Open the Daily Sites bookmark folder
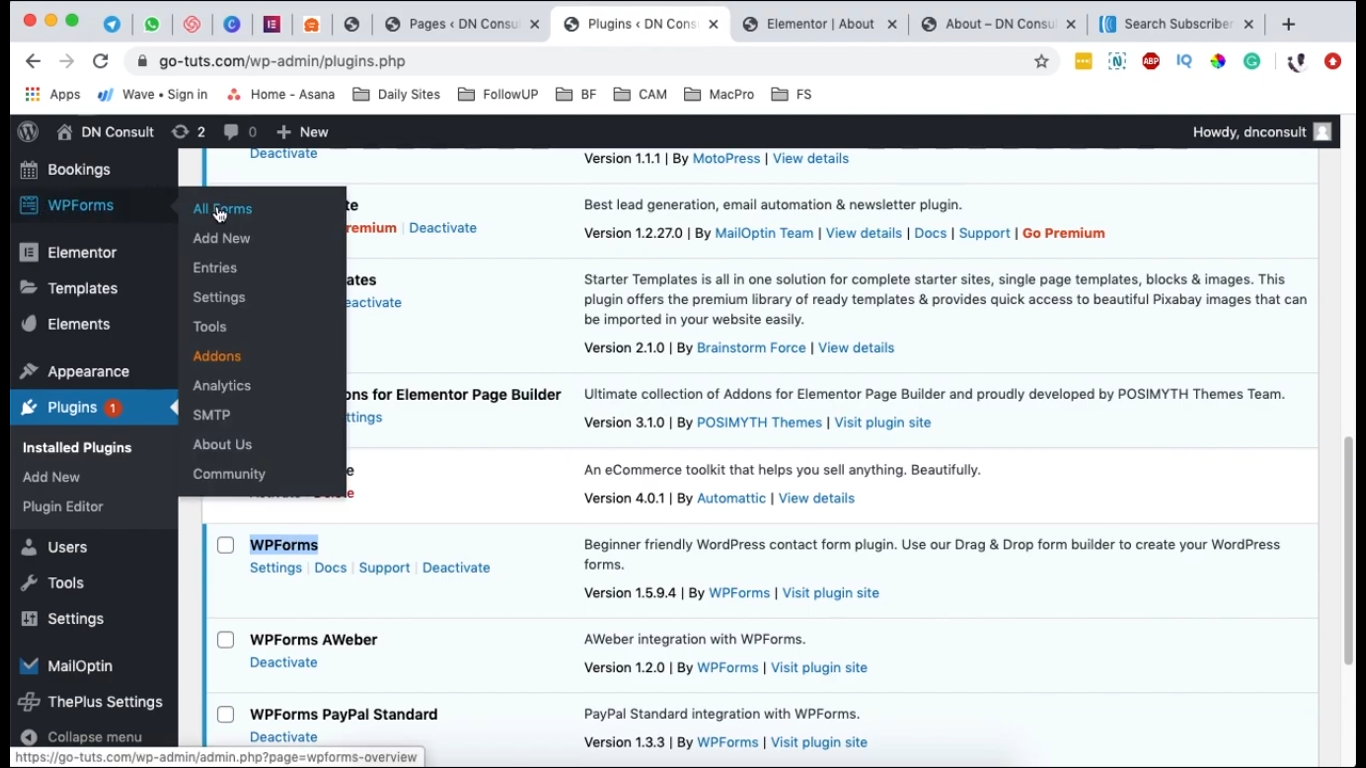Viewport: 1366px width, 768px height. click(396, 94)
